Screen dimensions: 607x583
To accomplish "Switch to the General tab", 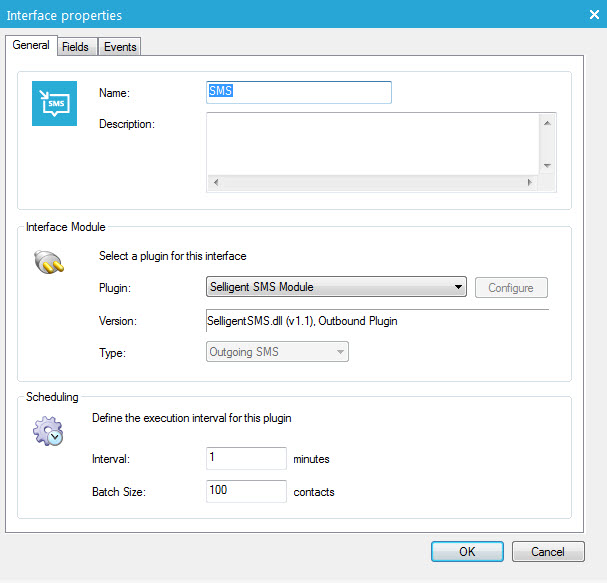I will pyautogui.click(x=31, y=46).
